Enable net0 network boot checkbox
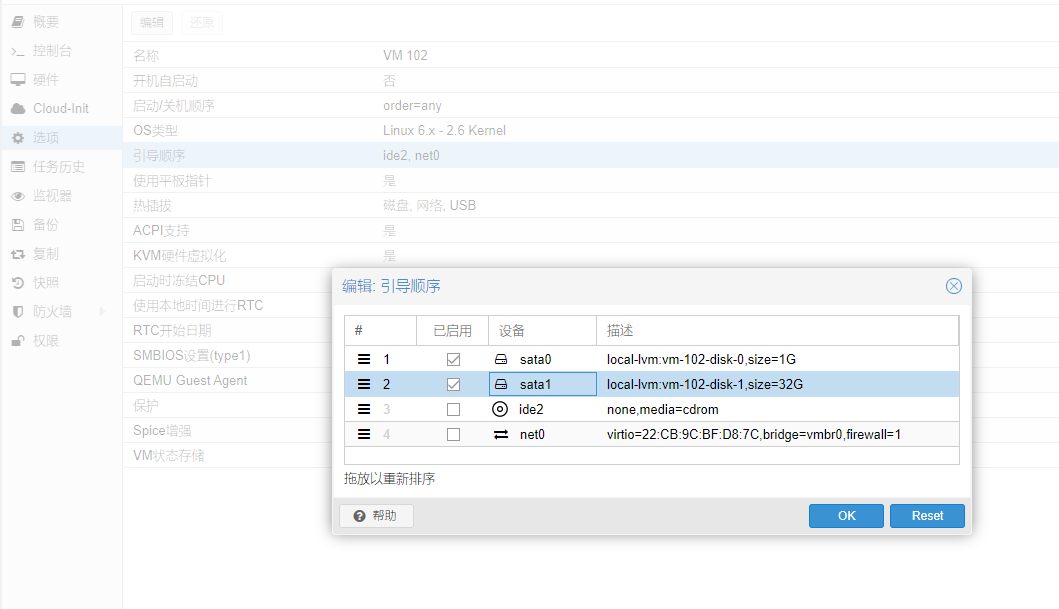 pyautogui.click(x=453, y=434)
